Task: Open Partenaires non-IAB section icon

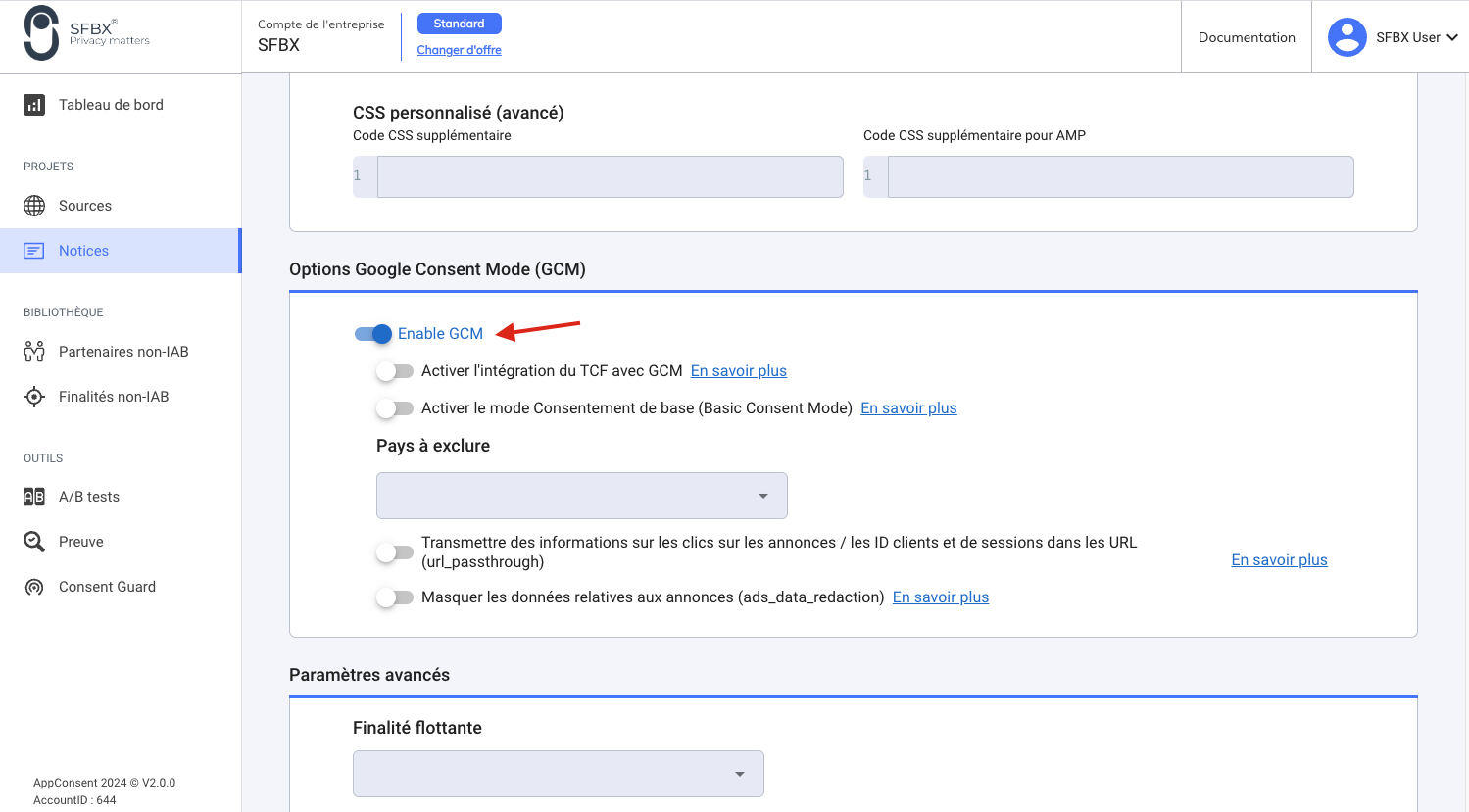Action: click(x=35, y=351)
